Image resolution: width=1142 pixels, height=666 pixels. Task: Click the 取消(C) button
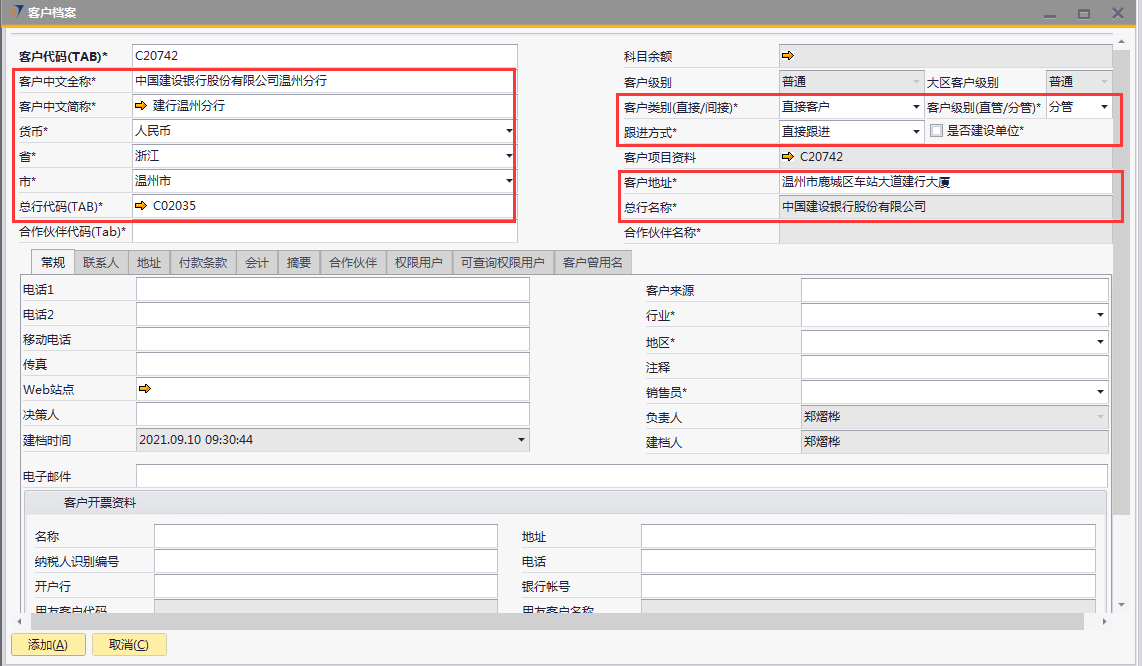129,645
